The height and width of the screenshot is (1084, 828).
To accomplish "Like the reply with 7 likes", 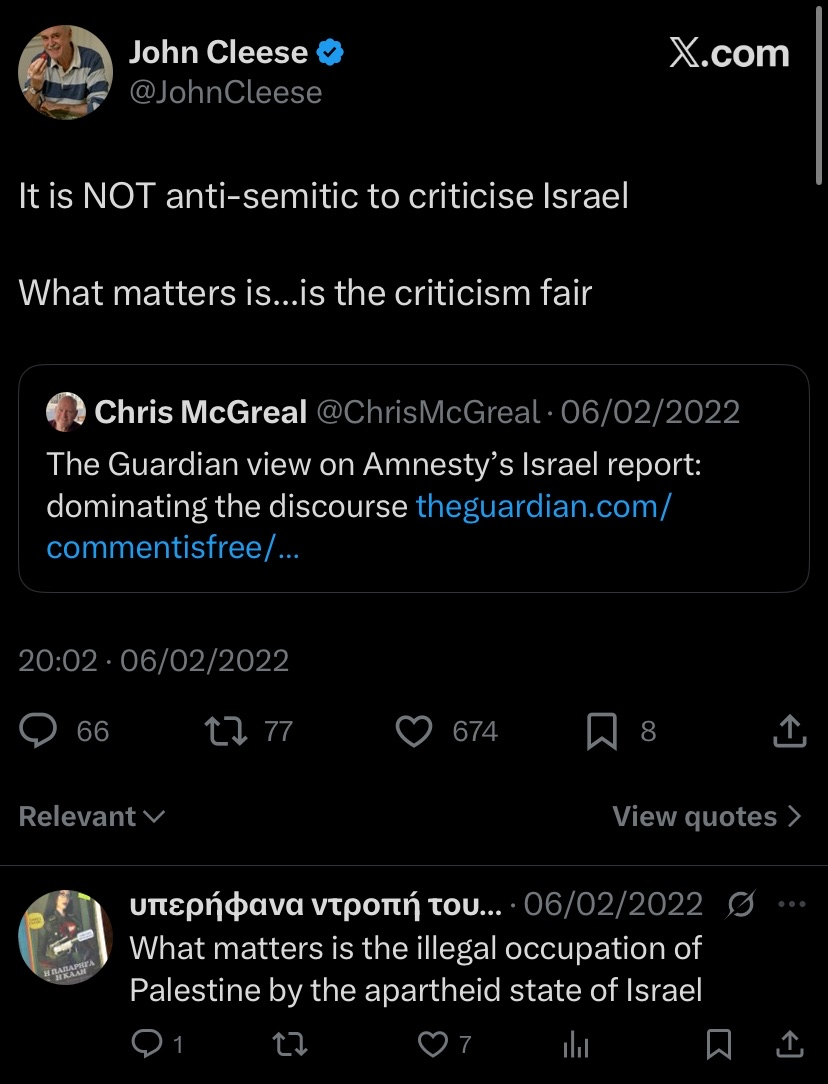I will (433, 1044).
